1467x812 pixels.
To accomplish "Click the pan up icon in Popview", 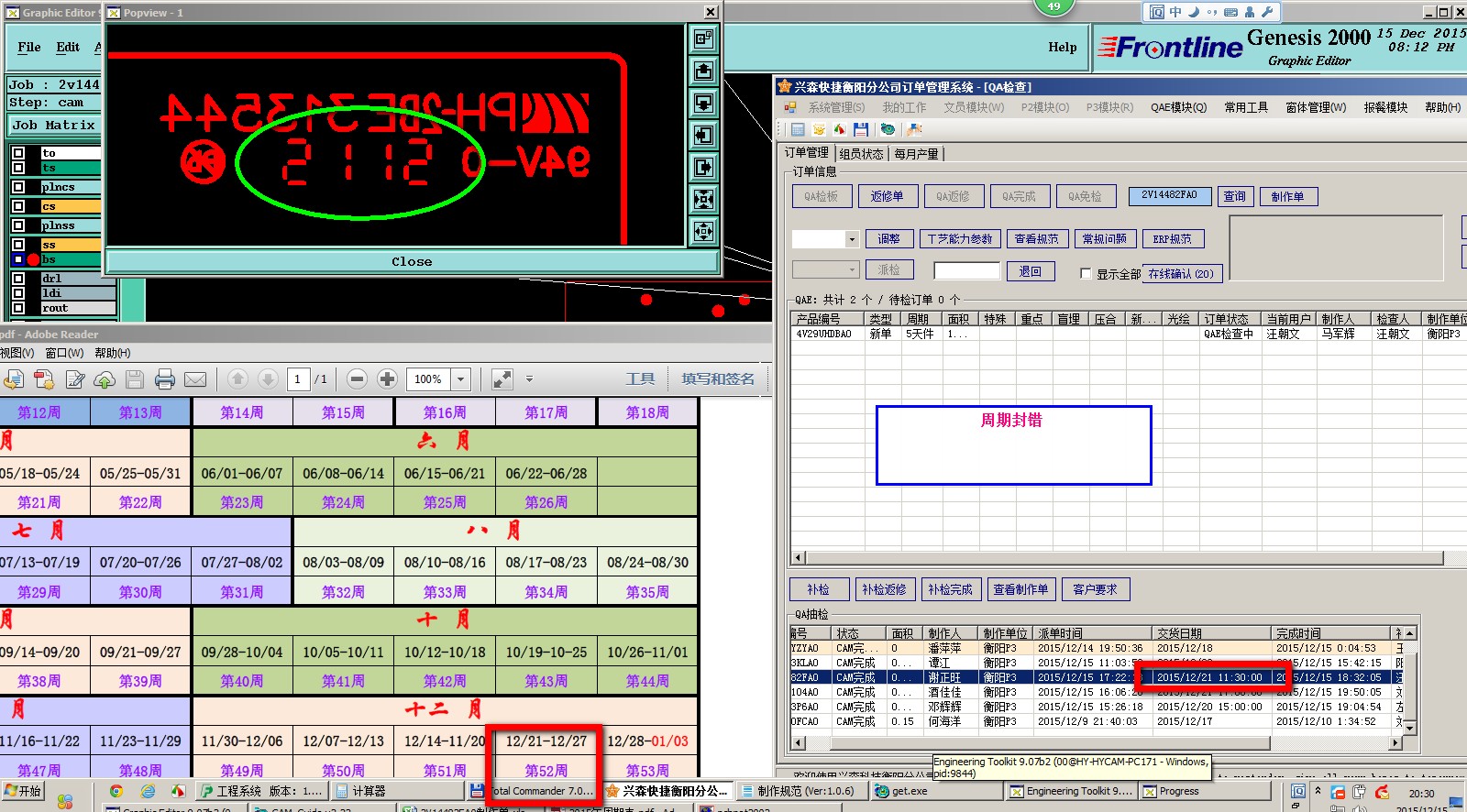I will coord(703,71).
